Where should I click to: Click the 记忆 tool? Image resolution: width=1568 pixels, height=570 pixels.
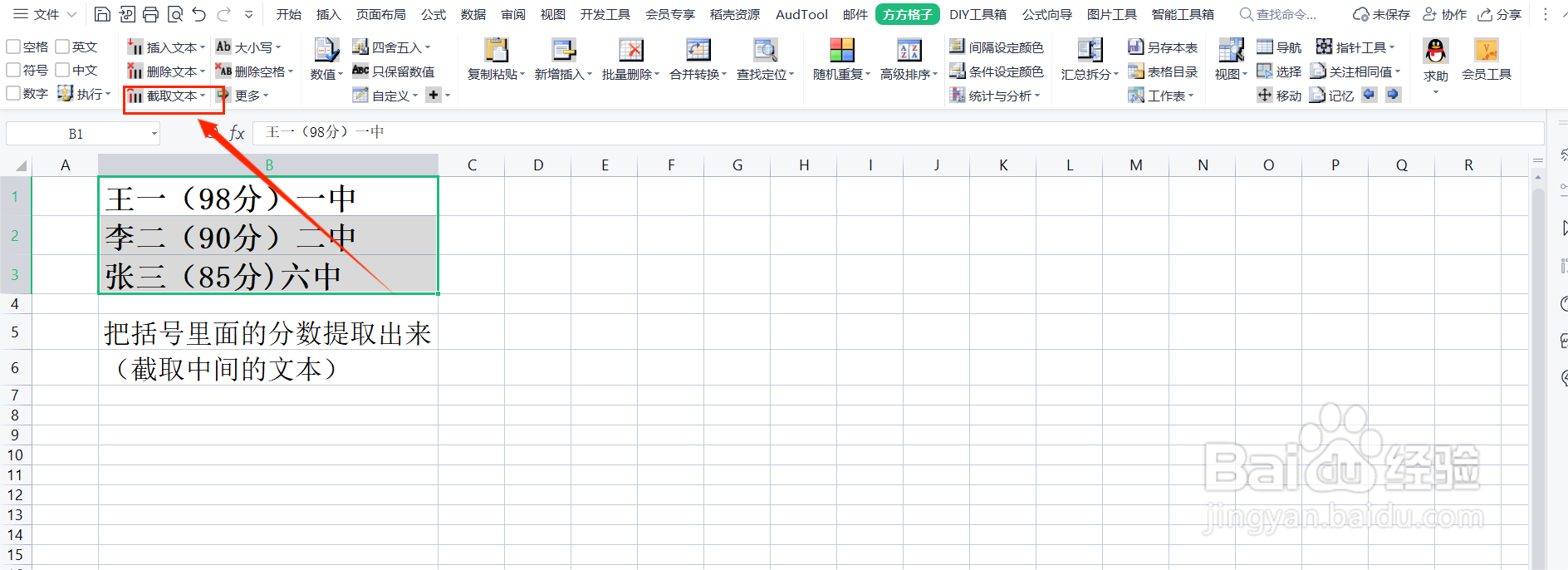point(1332,96)
